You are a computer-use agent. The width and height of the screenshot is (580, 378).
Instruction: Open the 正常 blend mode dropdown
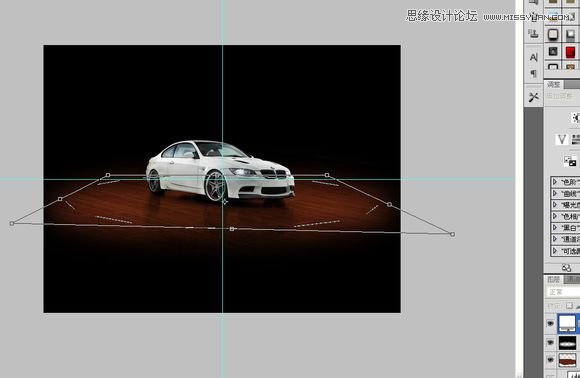coord(563,292)
